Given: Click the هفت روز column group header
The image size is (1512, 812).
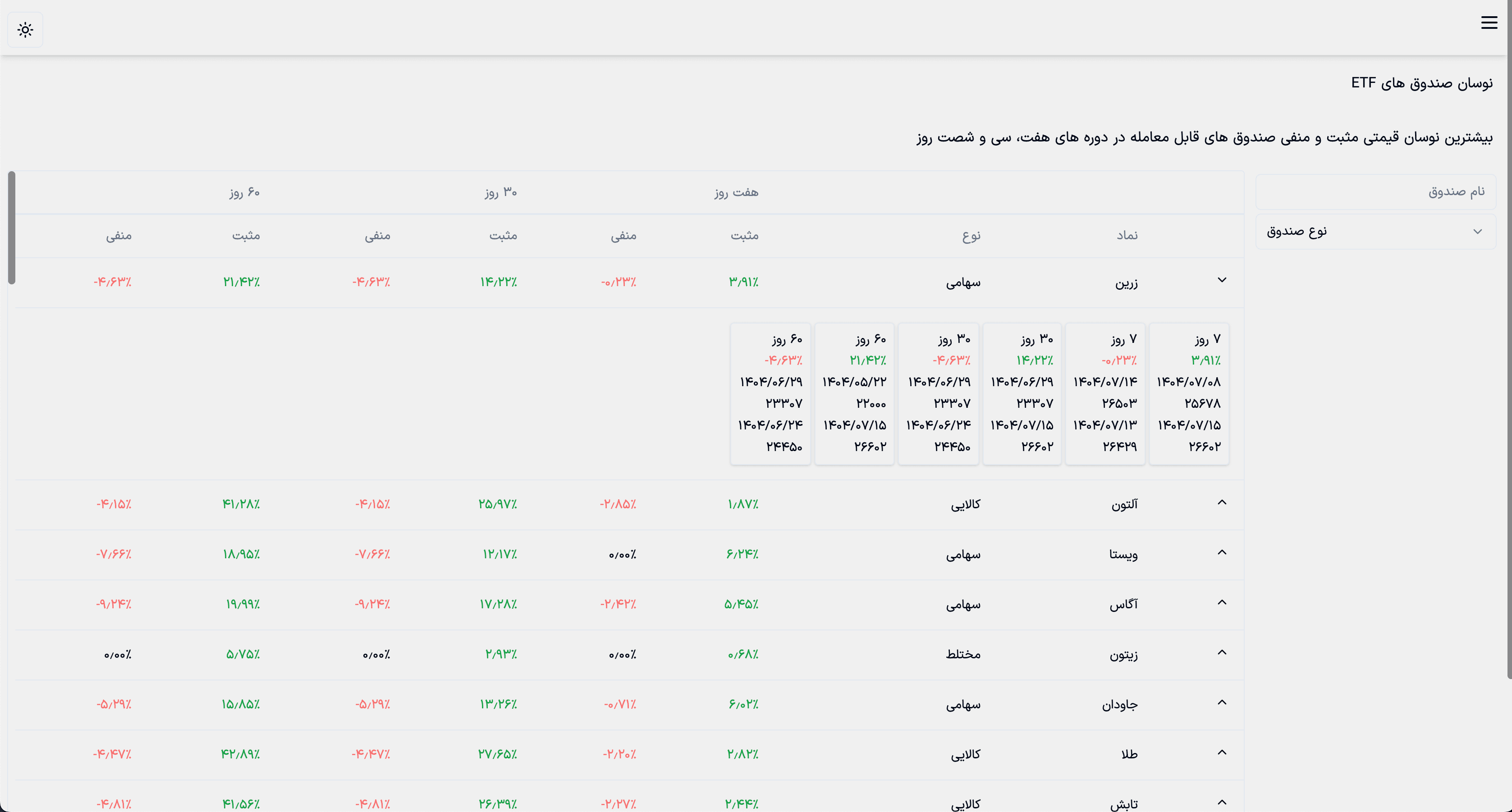Looking at the screenshot, I should pyautogui.click(x=736, y=192).
